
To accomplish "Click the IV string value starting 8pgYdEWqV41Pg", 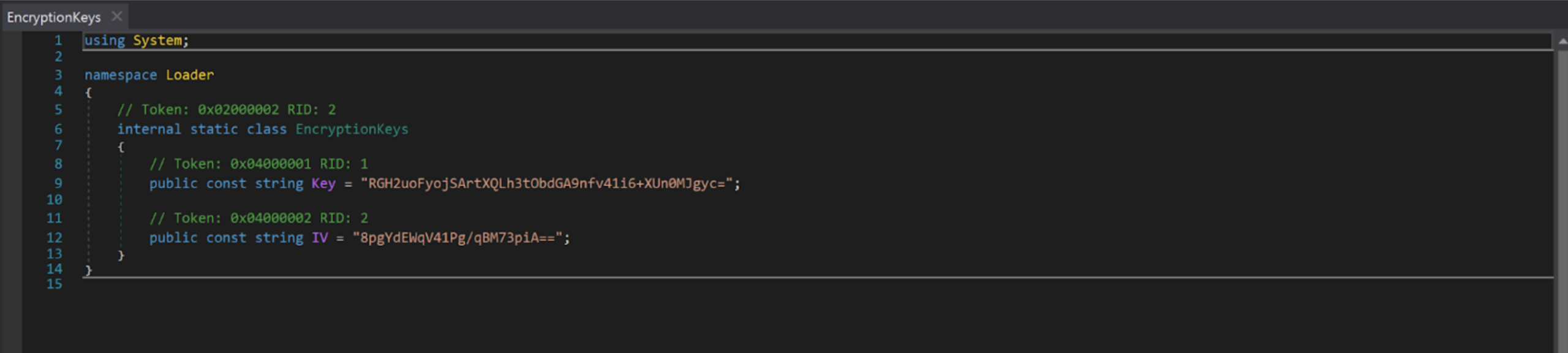I will coord(462,238).
